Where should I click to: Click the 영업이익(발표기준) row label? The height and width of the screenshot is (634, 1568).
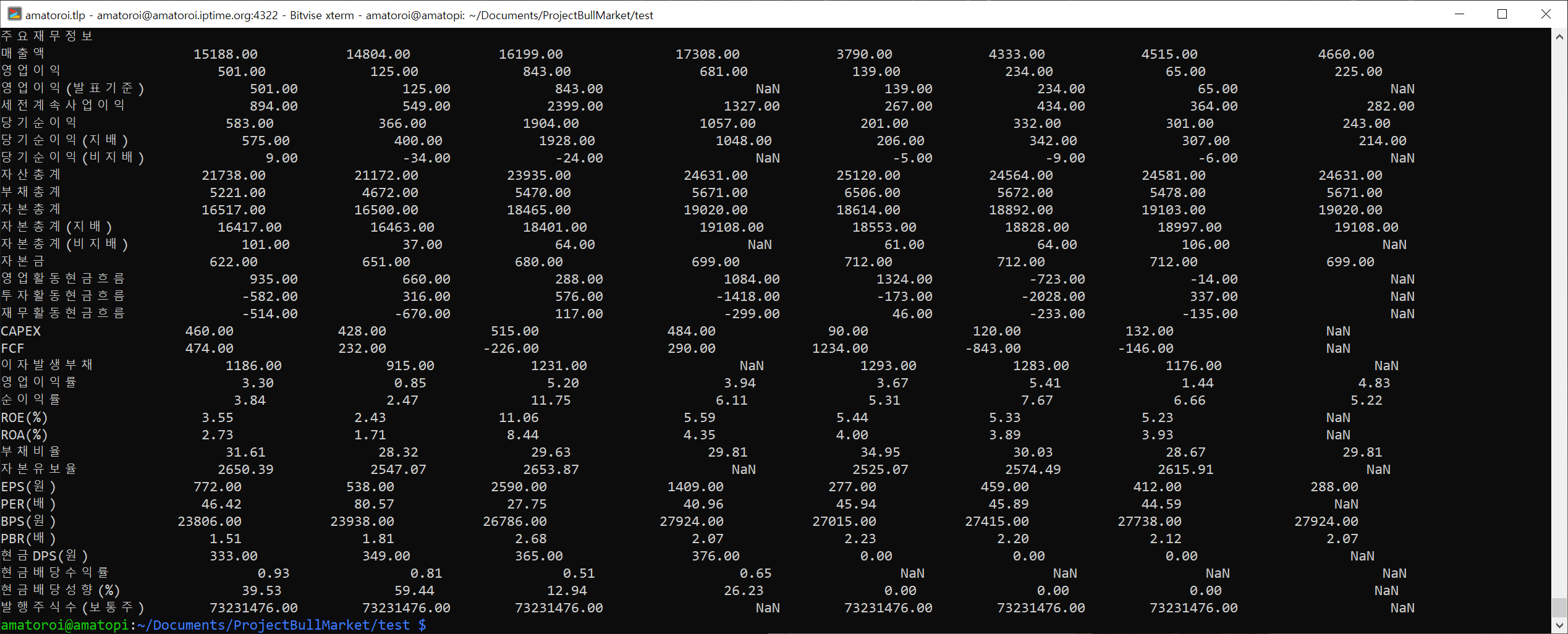pyautogui.click(x=72, y=88)
